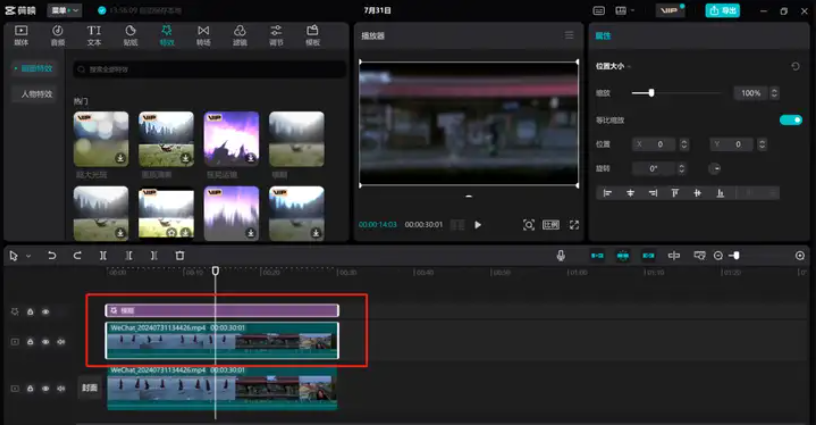Switch to the 转场 transitions tab

(203, 36)
